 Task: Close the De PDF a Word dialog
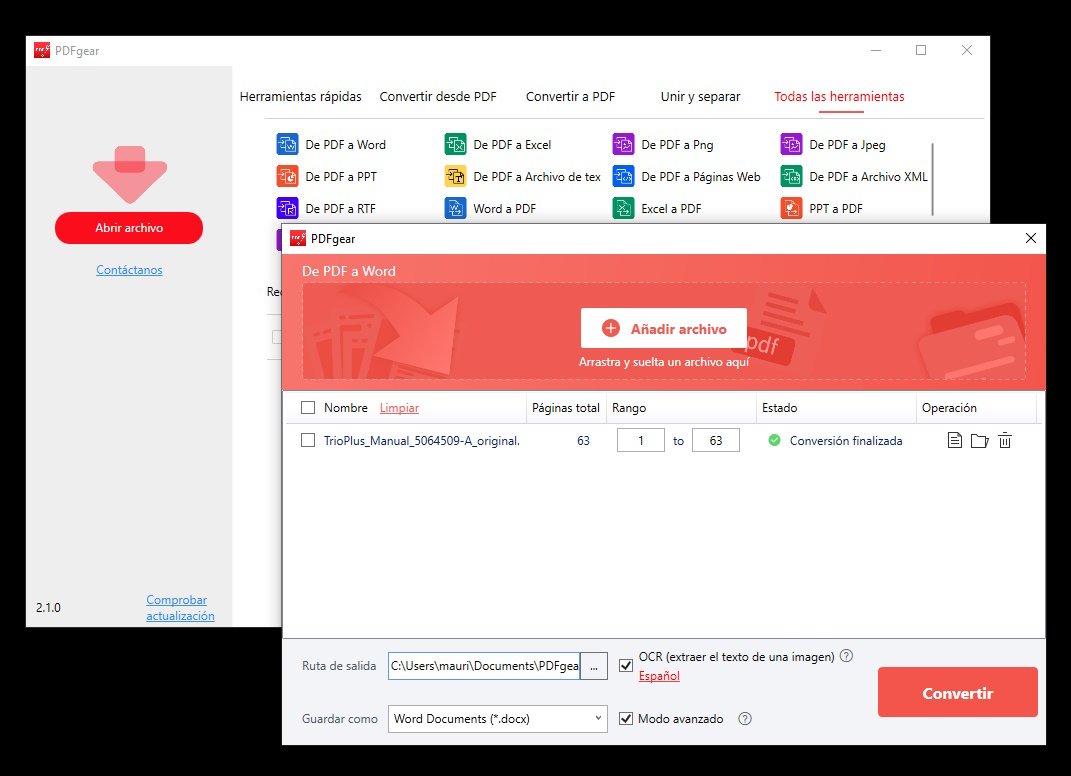coord(1031,238)
